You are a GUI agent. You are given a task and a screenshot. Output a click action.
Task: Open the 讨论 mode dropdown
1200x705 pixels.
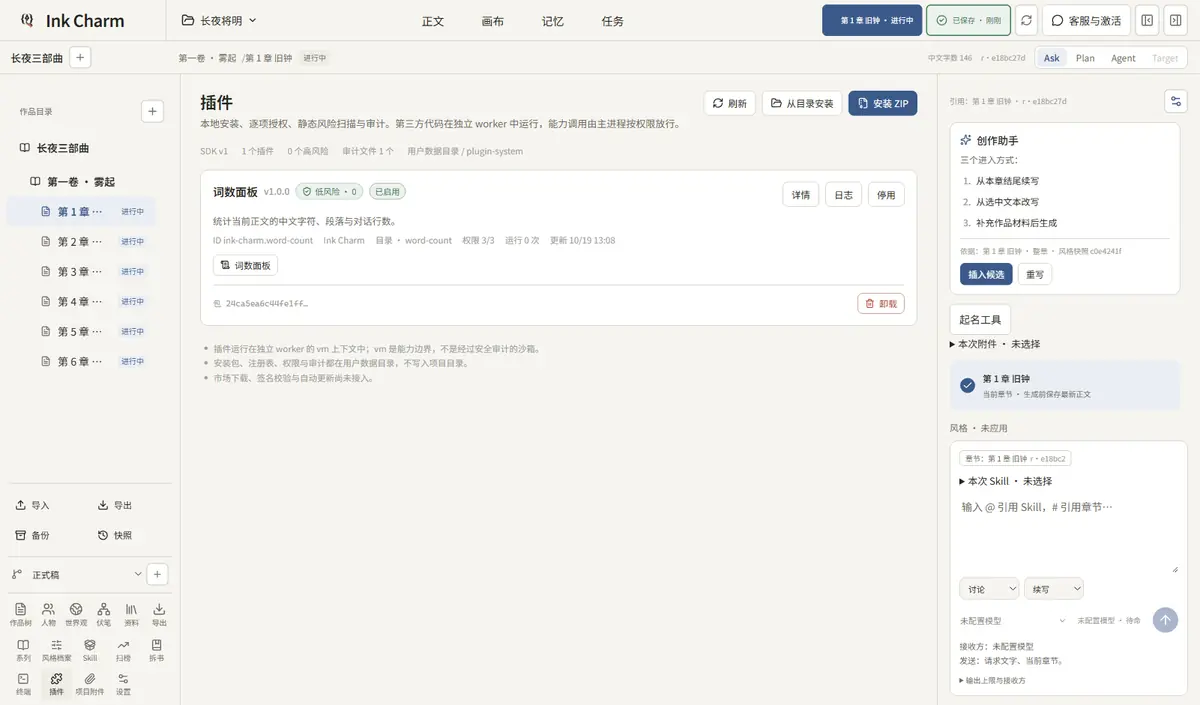point(989,589)
